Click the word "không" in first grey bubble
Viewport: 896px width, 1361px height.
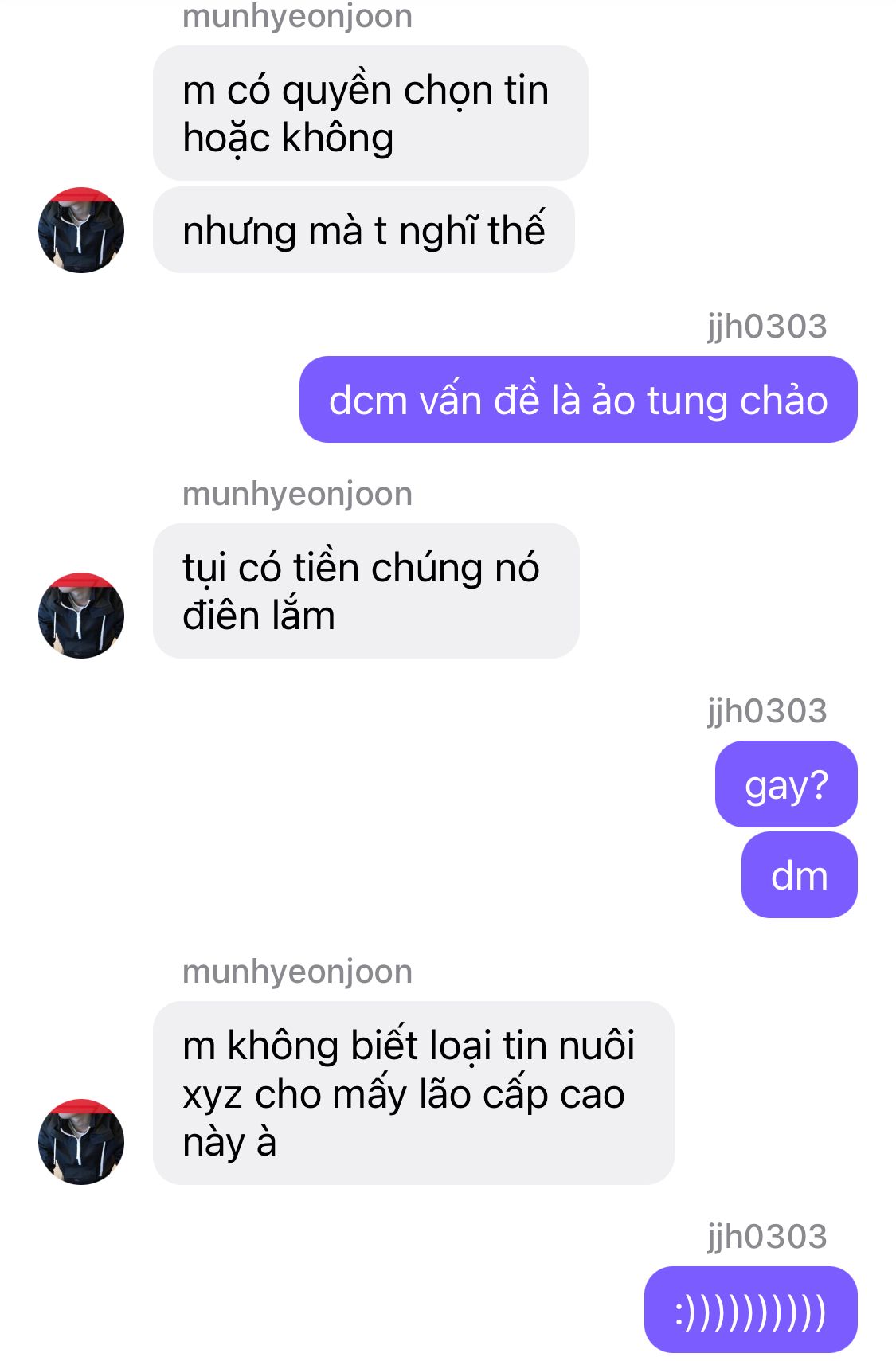tap(338, 139)
